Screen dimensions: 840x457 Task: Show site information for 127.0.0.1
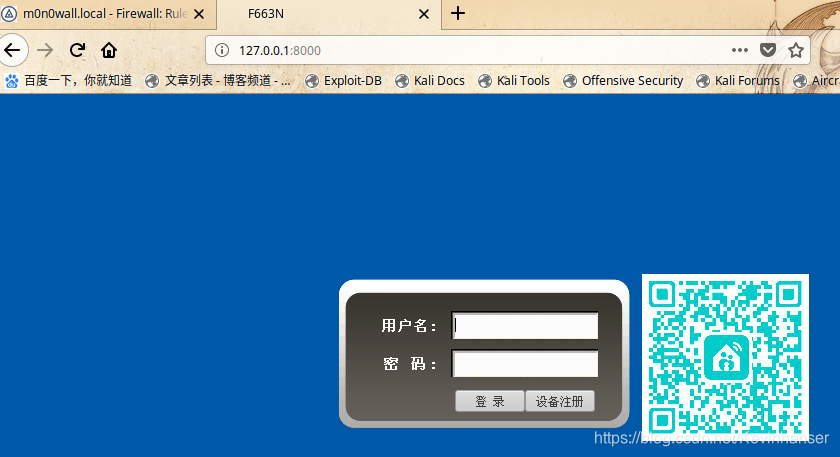222,50
